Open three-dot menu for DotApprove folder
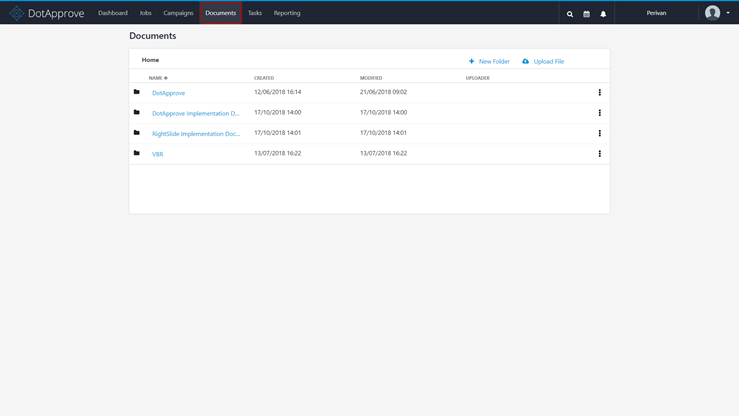739x416 pixels. pos(599,92)
